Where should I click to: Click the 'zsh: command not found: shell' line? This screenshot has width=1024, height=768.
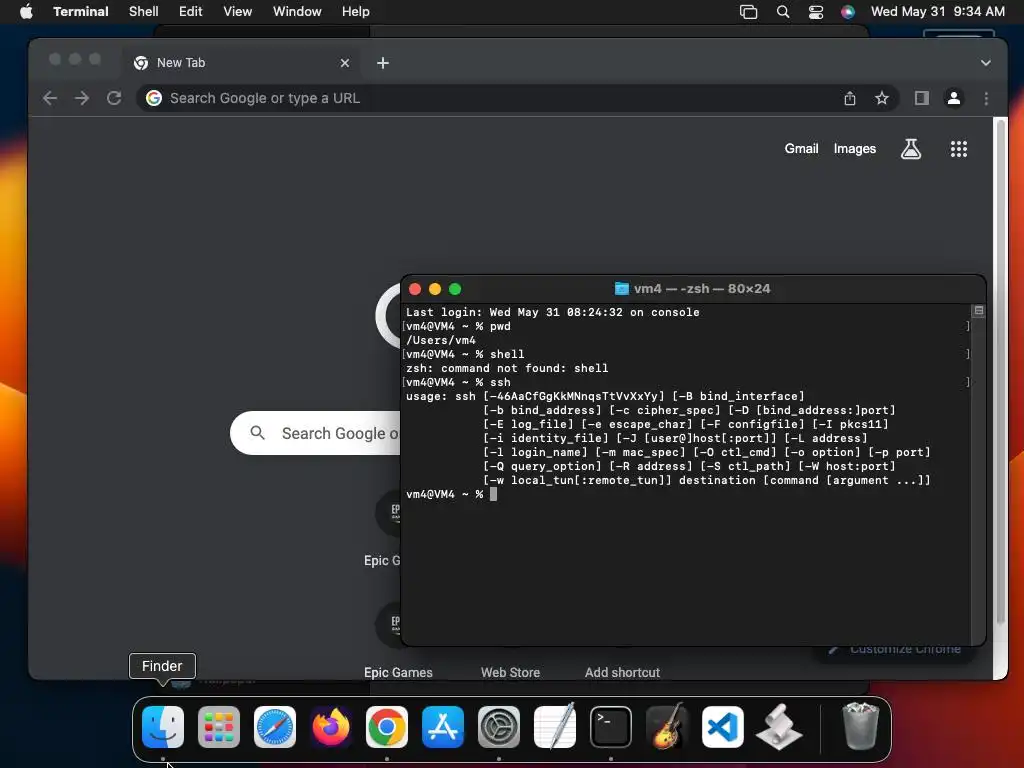pos(507,368)
